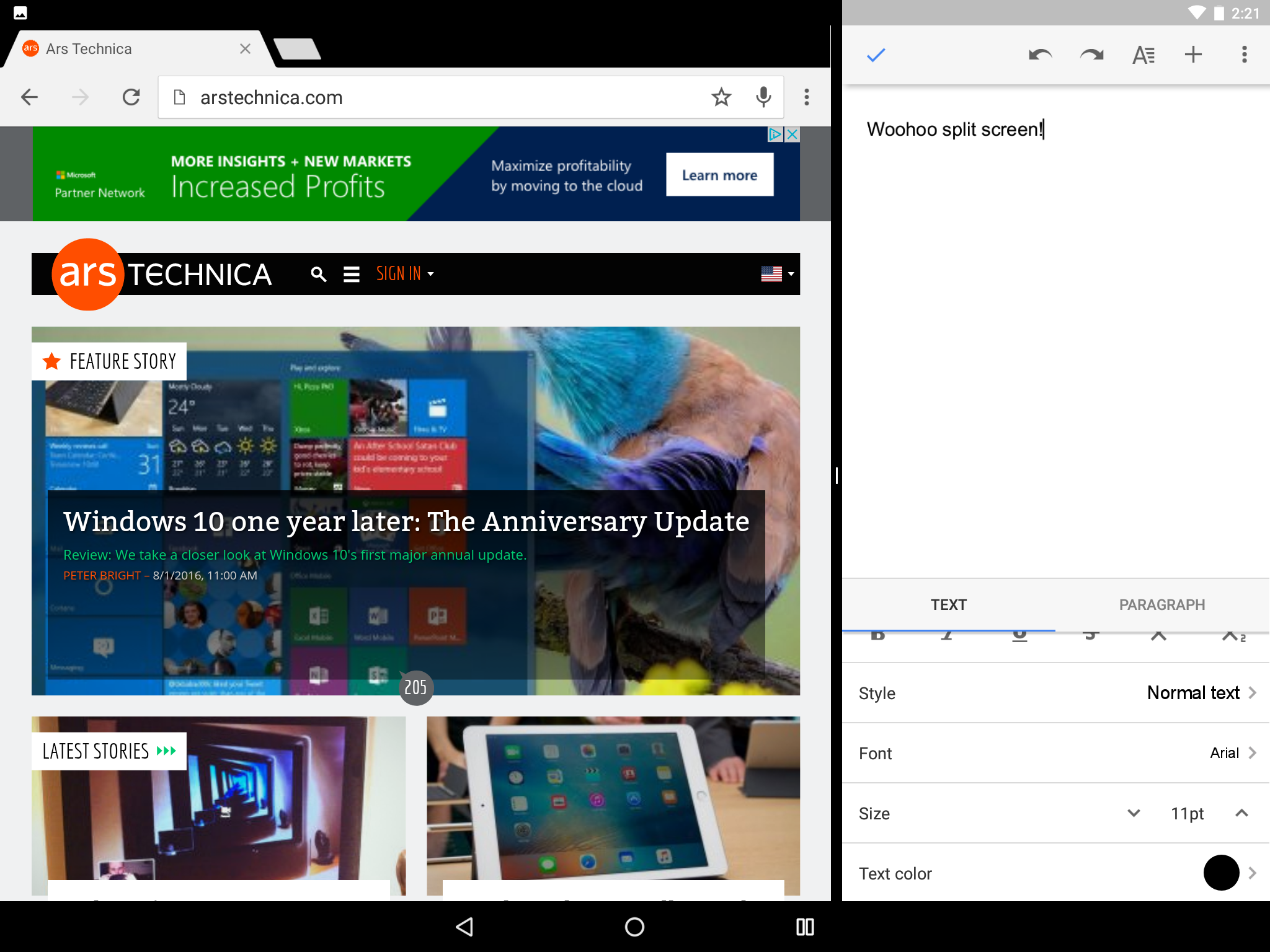Expand the SIGN IN dropdown
Screen dimensions: 1270x952
pos(404,274)
